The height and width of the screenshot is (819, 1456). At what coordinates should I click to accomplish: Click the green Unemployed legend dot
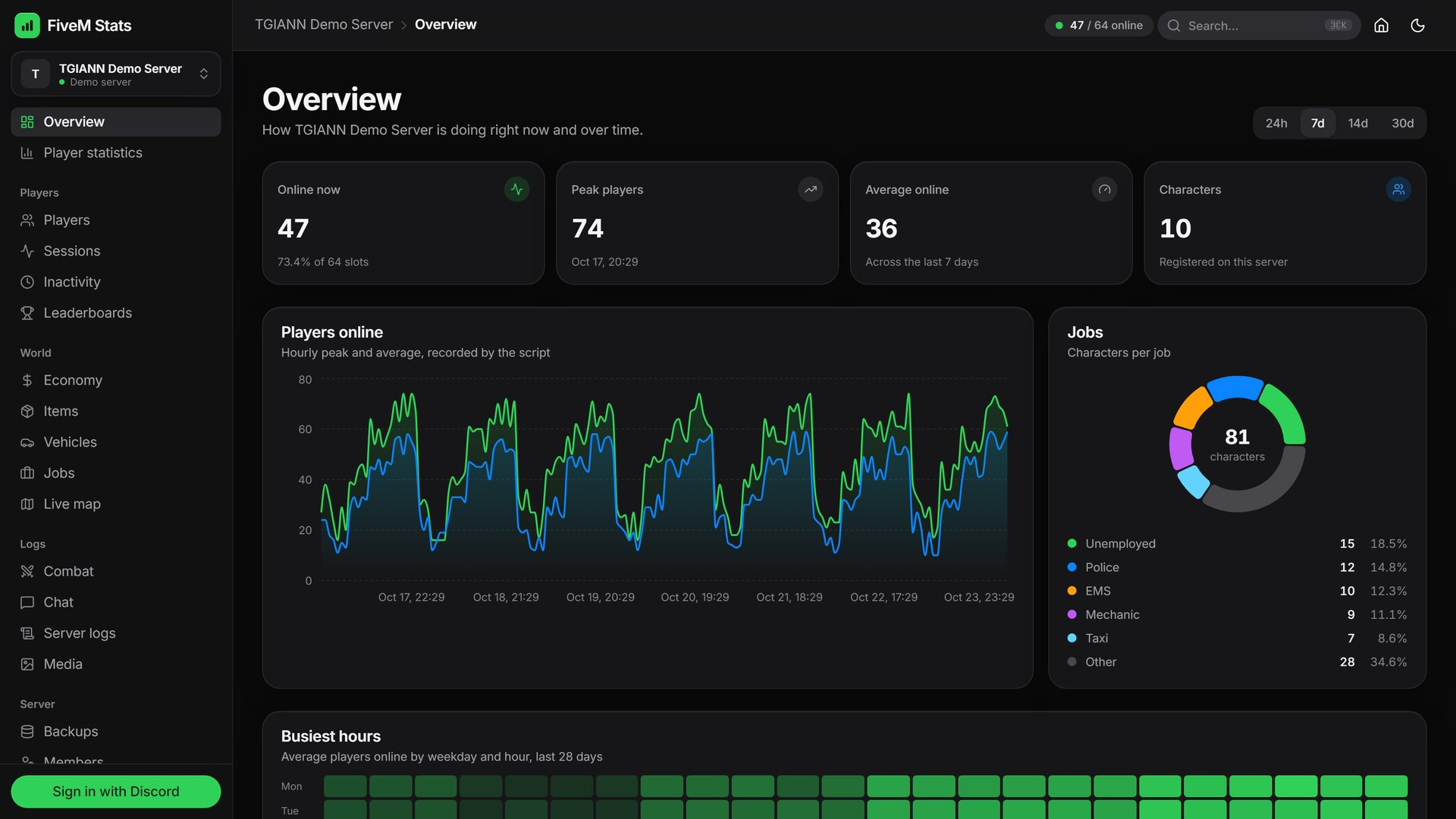click(x=1072, y=544)
